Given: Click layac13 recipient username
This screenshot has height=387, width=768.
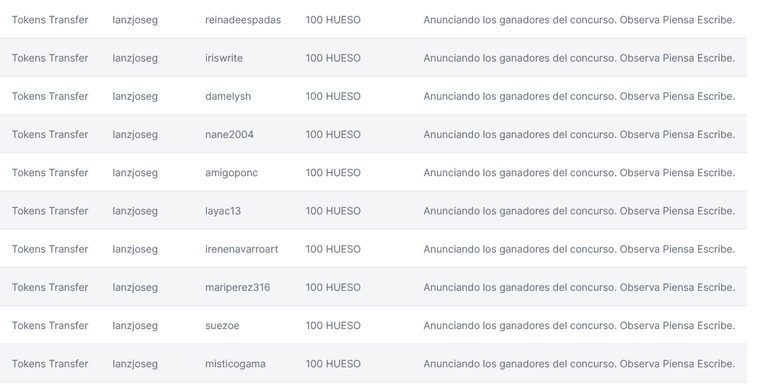Looking at the screenshot, I should (223, 211).
